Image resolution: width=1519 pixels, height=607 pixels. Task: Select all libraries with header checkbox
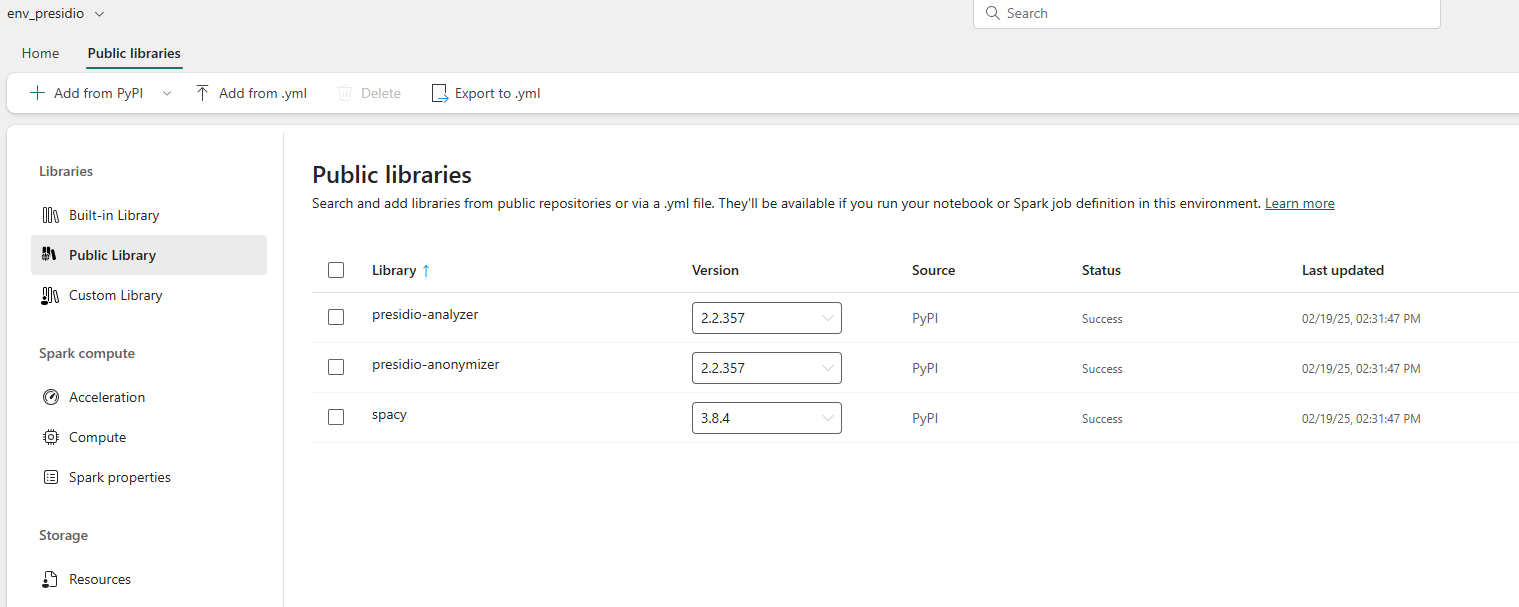(x=336, y=270)
